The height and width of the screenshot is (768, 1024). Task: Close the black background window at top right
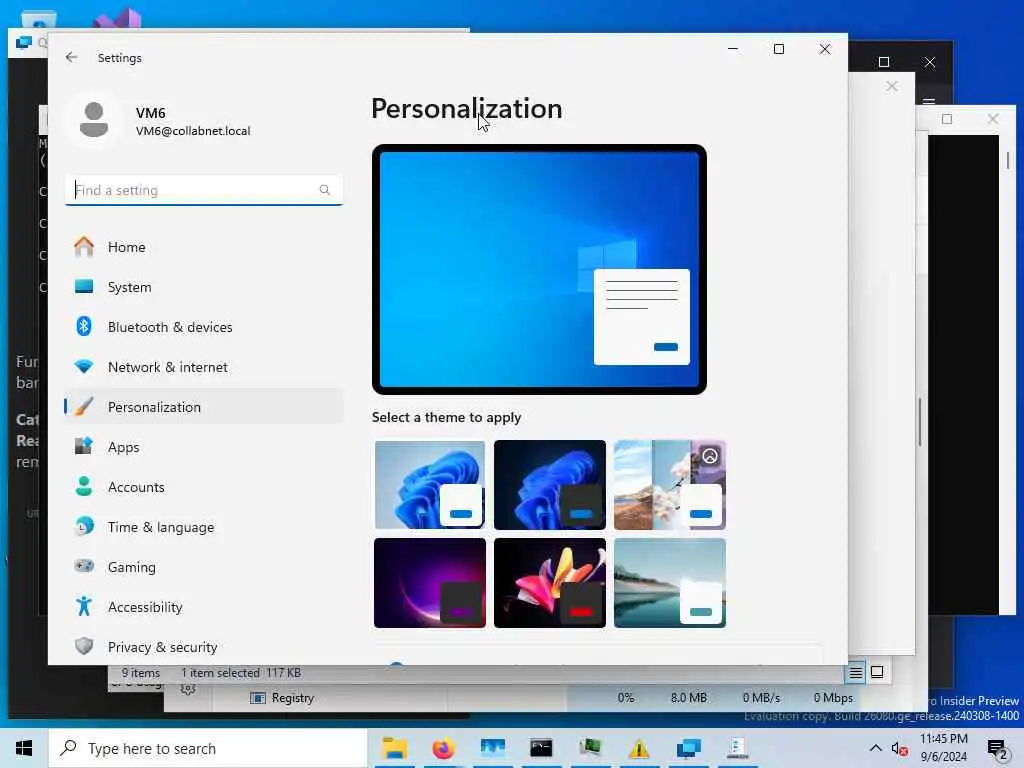[x=930, y=62]
